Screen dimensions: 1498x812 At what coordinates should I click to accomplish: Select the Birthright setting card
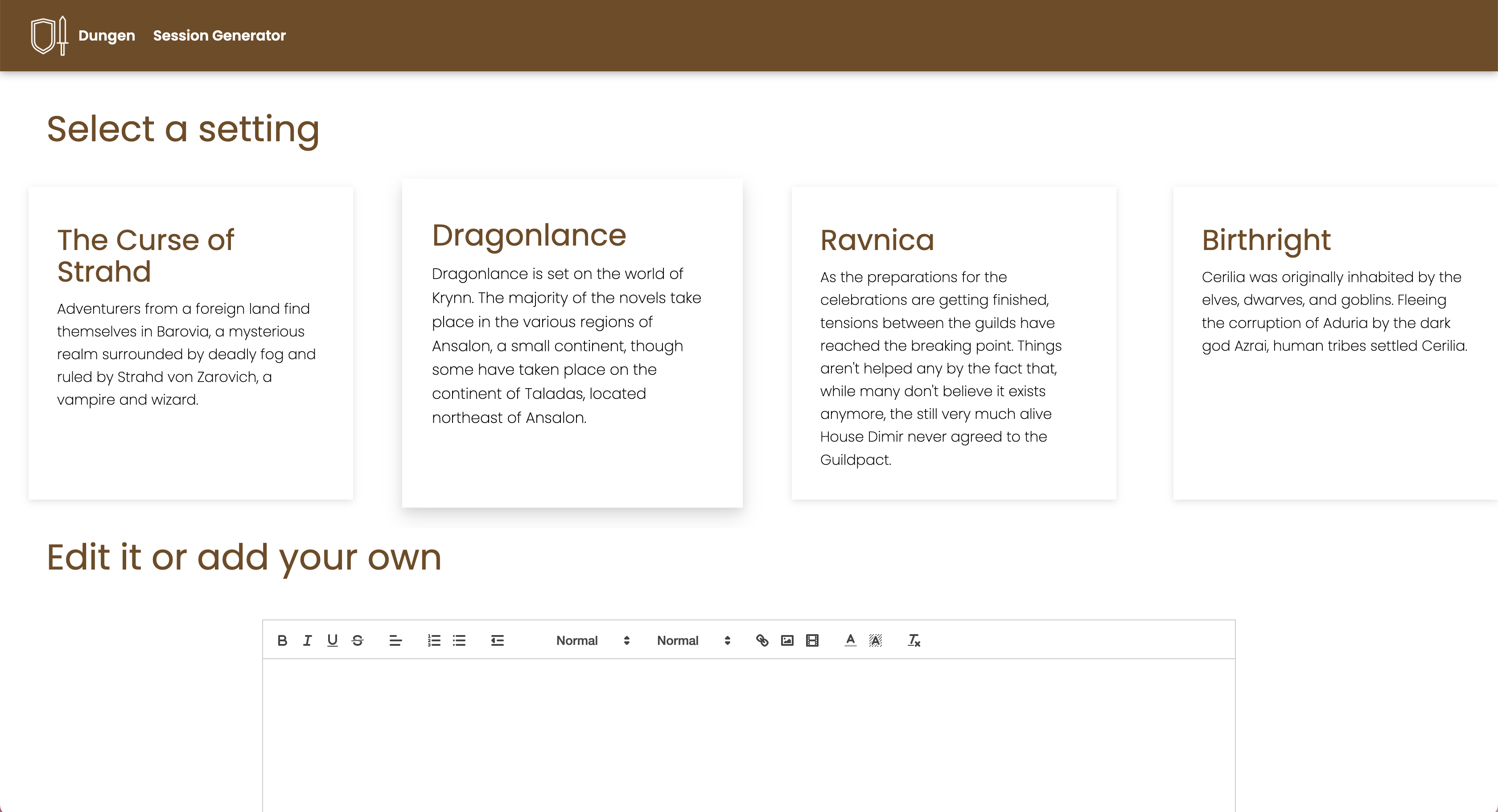[x=1335, y=343]
